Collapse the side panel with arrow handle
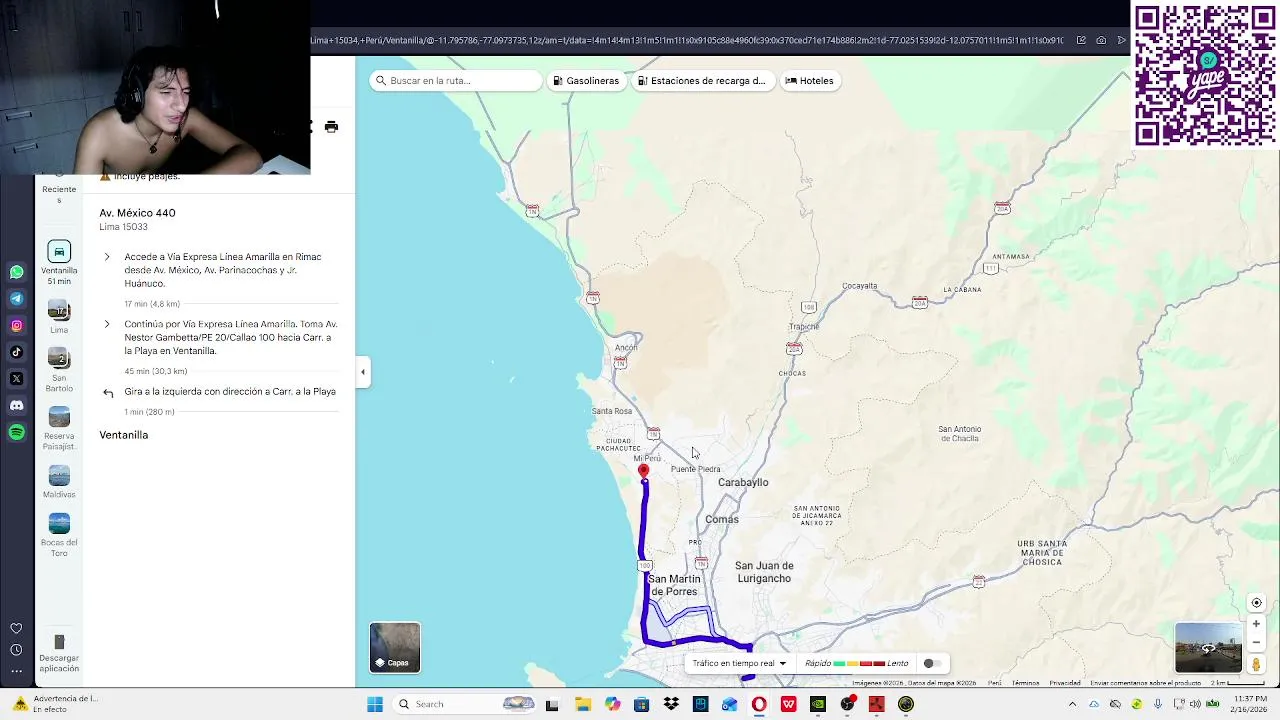Screen dimensions: 1280x720 pyautogui.click(x=363, y=372)
